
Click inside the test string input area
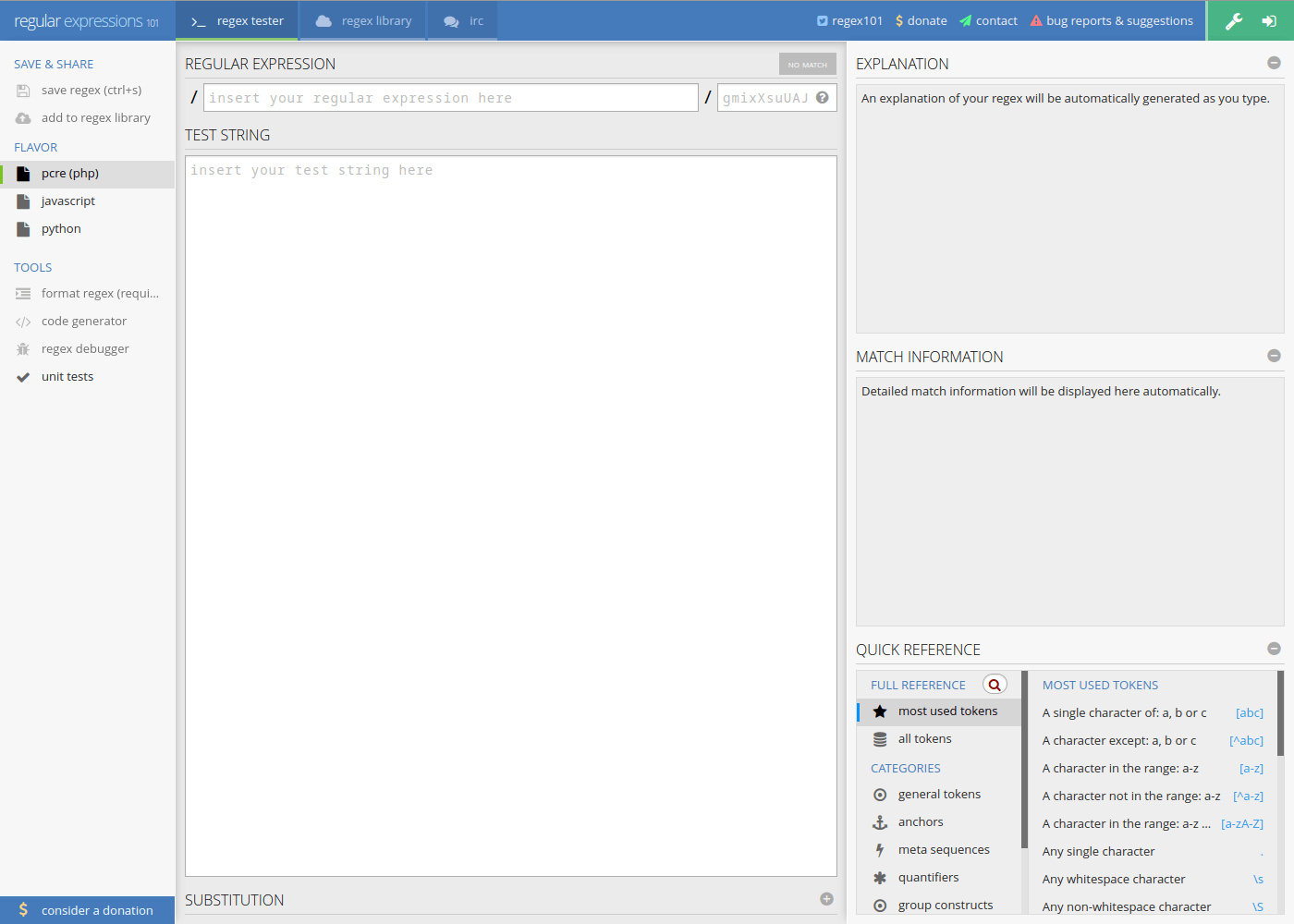pyautogui.click(x=508, y=370)
